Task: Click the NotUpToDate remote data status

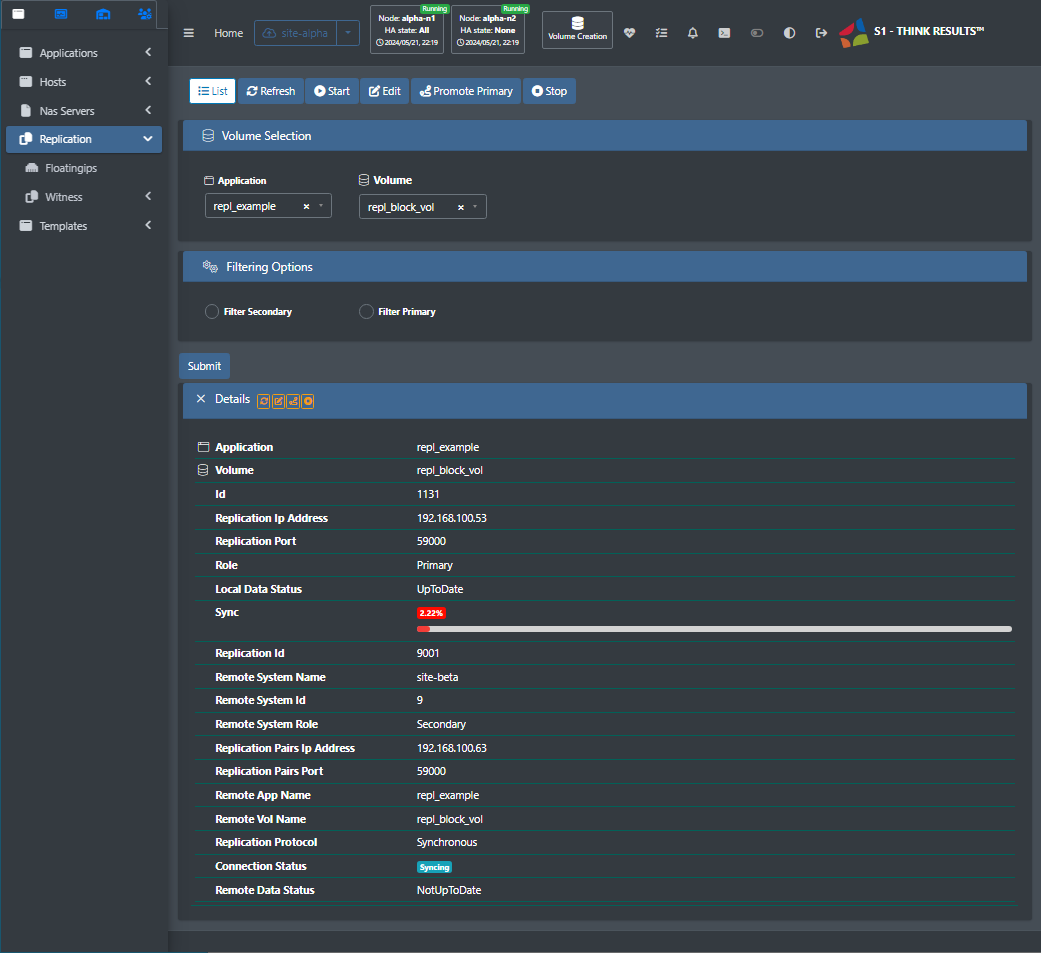Action: coord(449,890)
